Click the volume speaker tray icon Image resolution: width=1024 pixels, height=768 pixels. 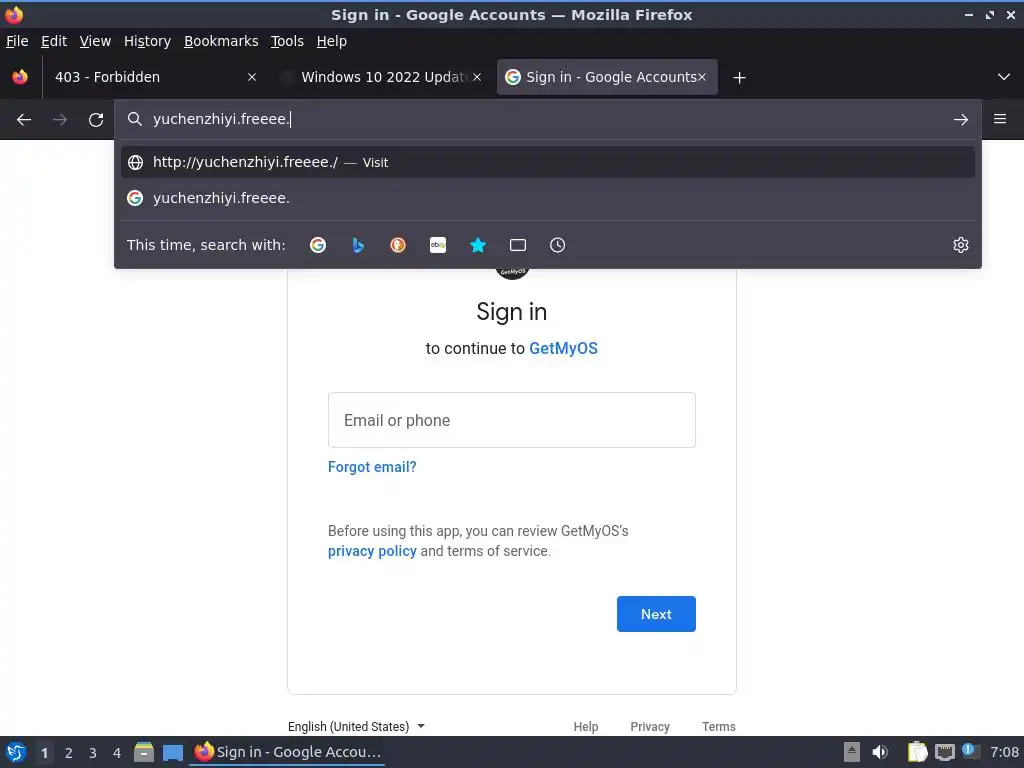point(880,752)
